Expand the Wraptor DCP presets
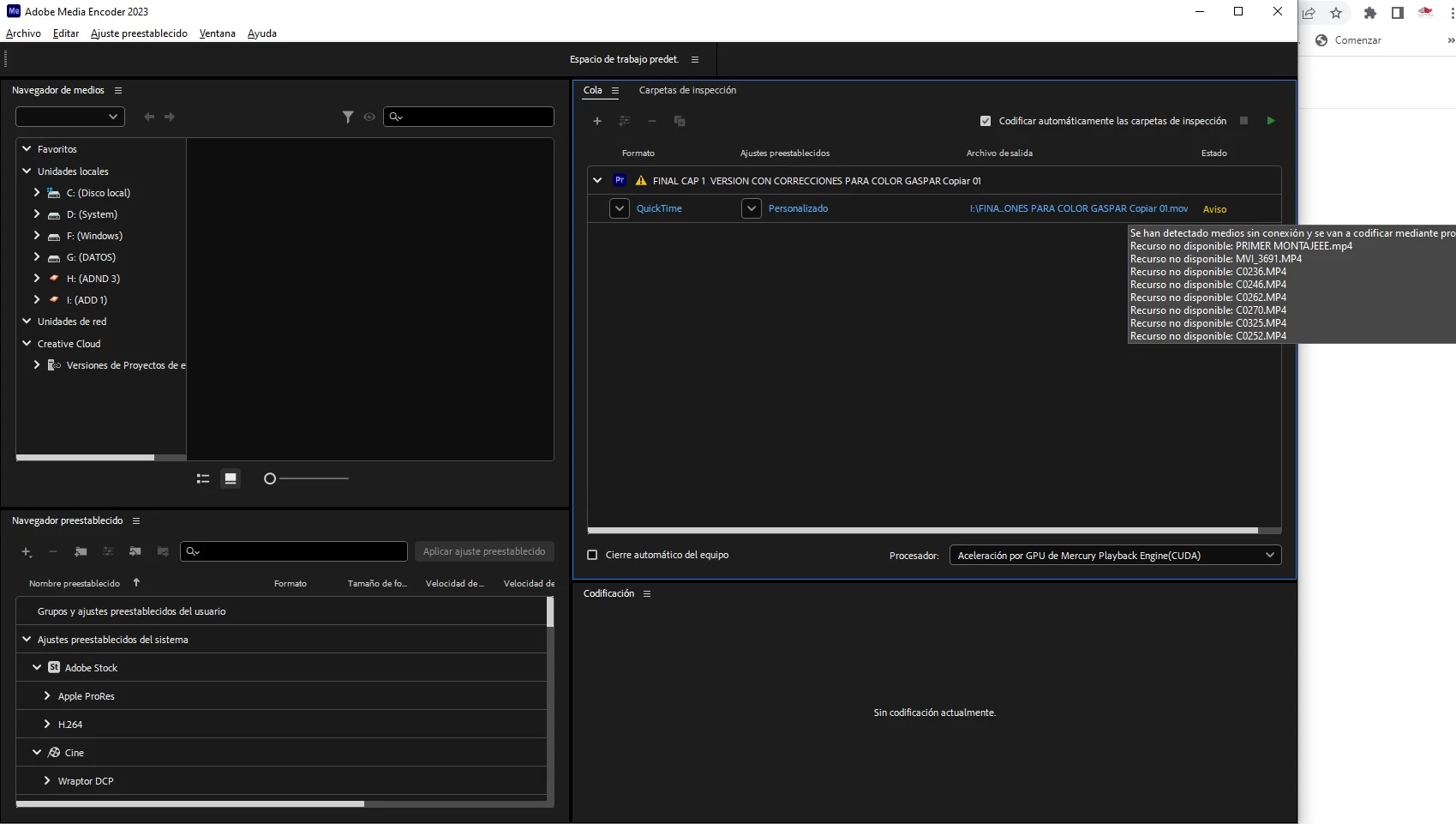 [x=47, y=781]
